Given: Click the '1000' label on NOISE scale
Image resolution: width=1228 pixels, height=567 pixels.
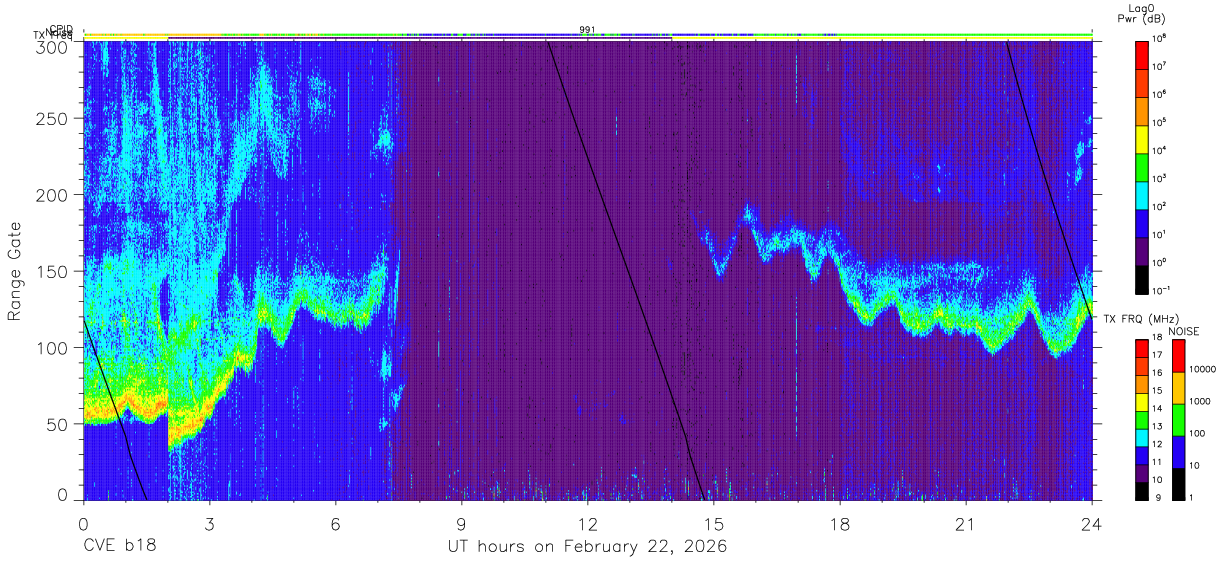Looking at the screenshot, I should coord(1202,402).
